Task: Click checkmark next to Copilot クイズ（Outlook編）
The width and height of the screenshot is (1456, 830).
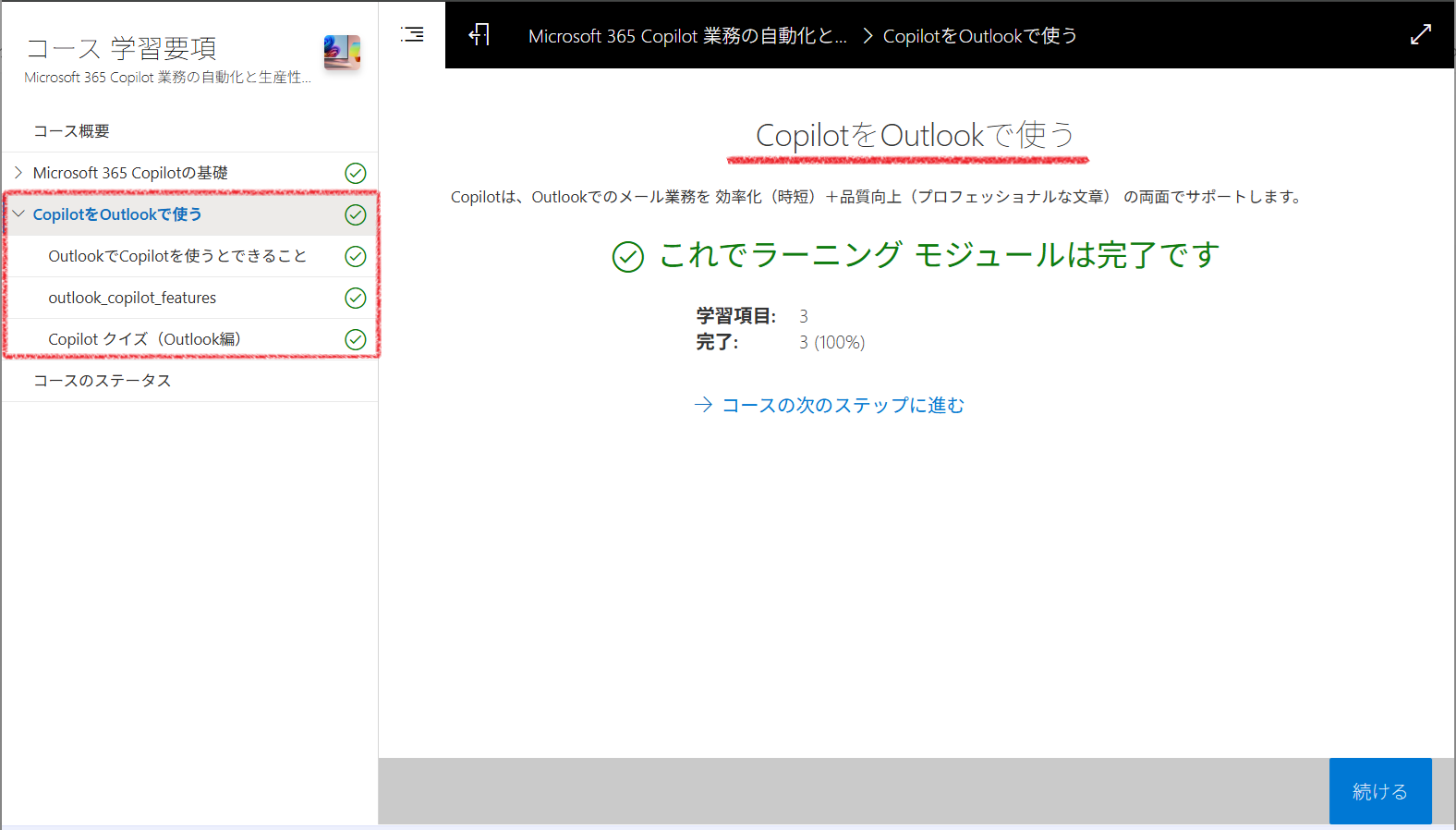Action: pyautogui.click(x=356, y=339)
